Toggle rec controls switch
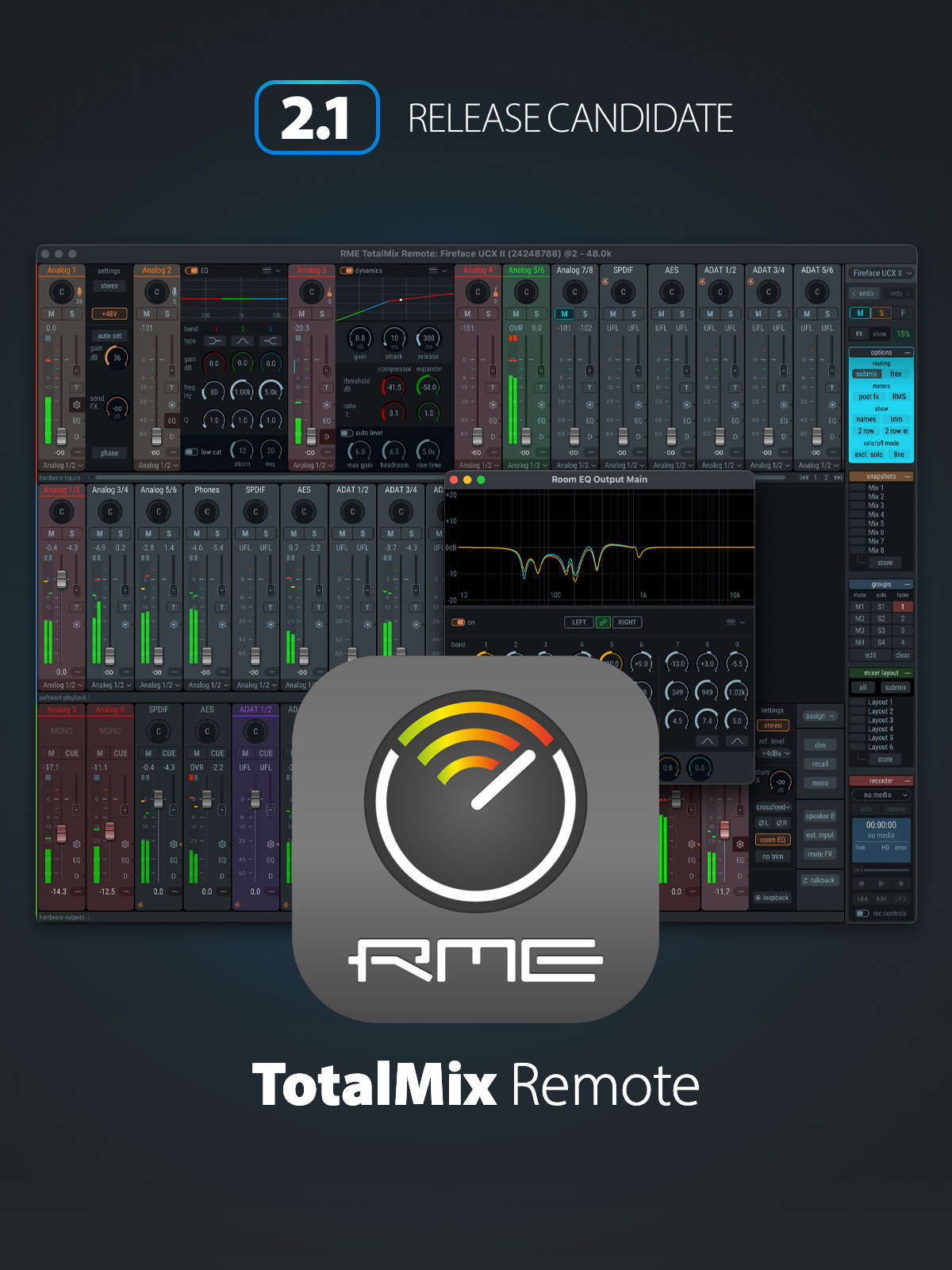952x1270 pixels. click(862, 914)
